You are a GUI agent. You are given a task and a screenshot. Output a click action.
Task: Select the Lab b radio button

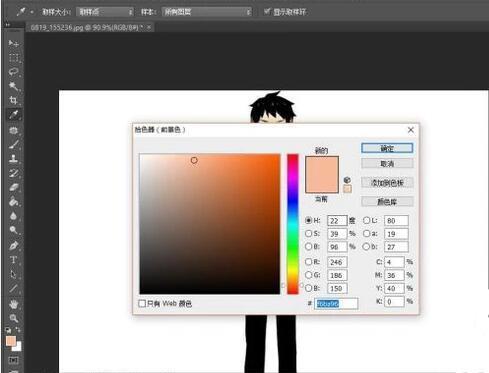(x=366, y=246)
